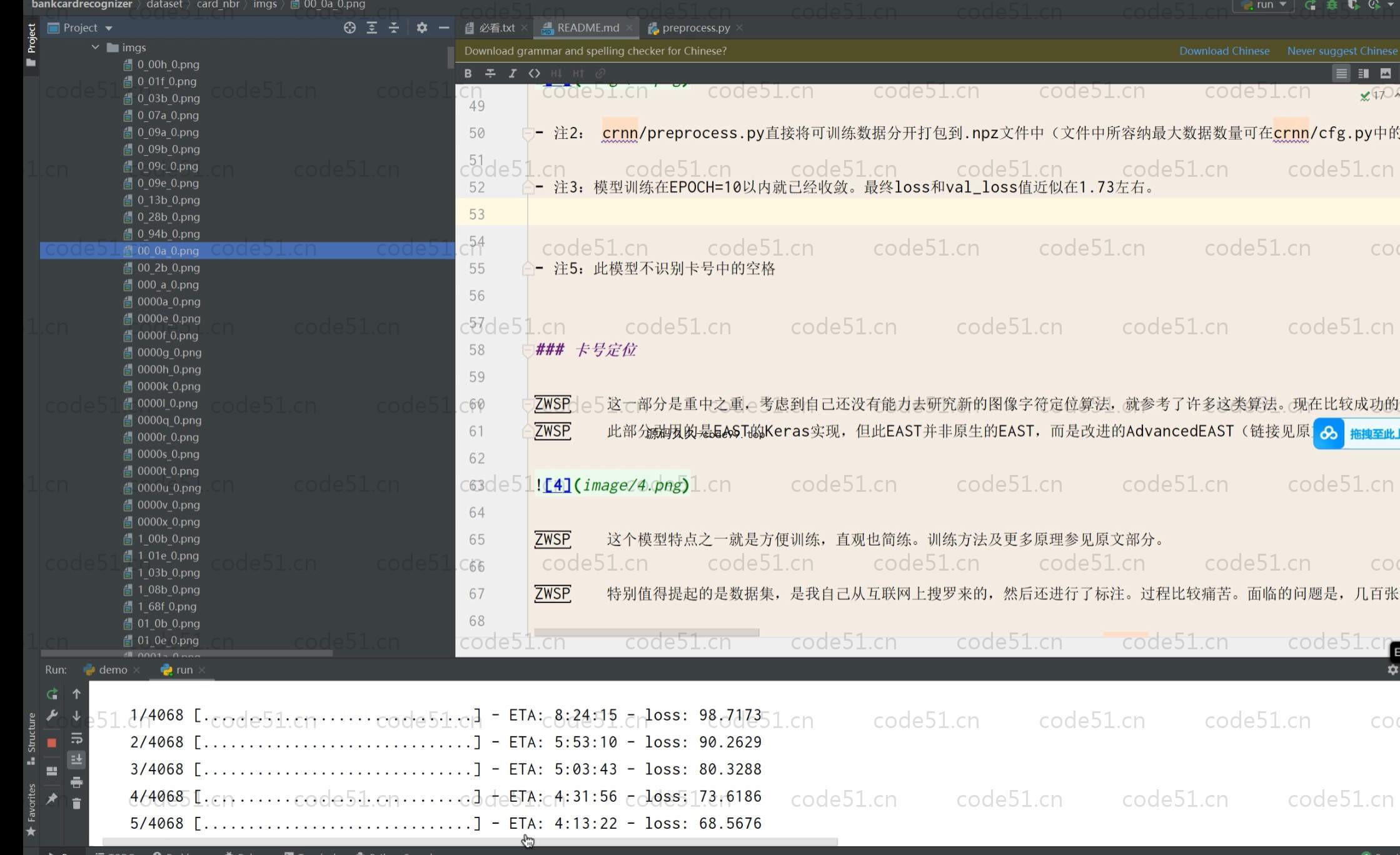
Task: Close the preprocess.py tab
Action: (739, 27)
